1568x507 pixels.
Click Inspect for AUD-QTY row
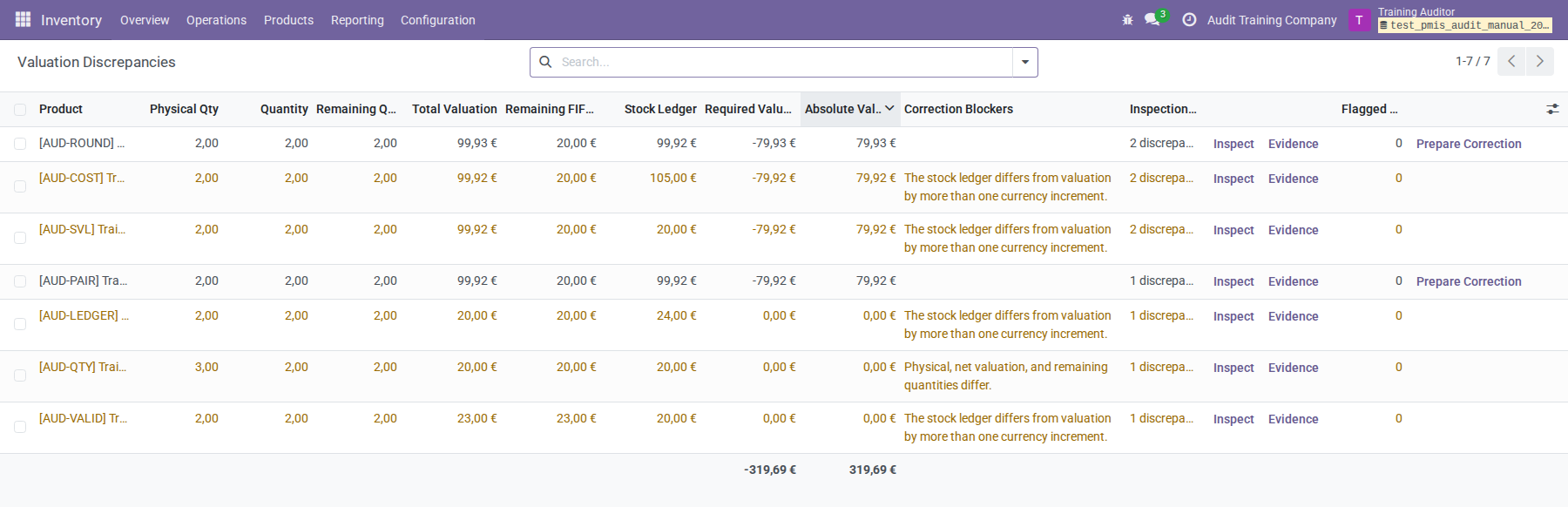[1233, 368]
